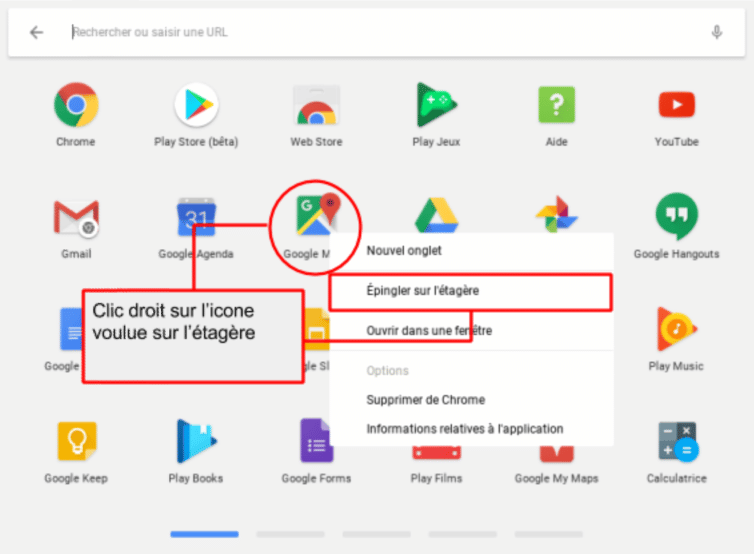This screenshot has width=754, height=554.
Task: Click "Informations relatives à l'application" entry
Action: (x=464, y=428)
